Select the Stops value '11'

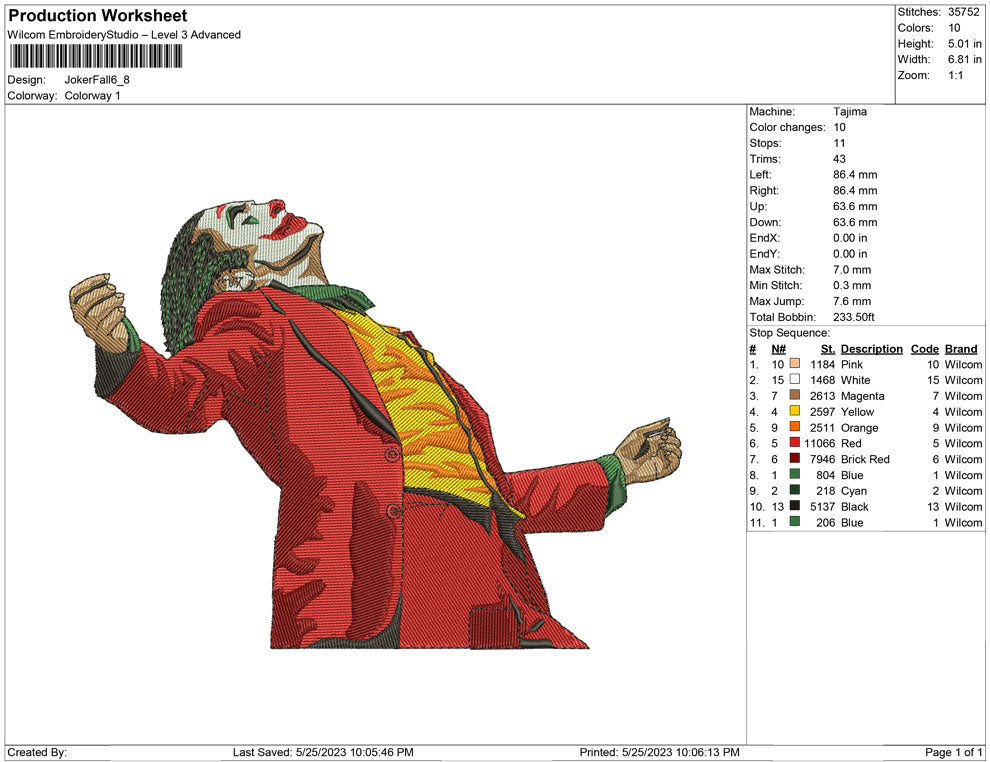pos(839,143)
